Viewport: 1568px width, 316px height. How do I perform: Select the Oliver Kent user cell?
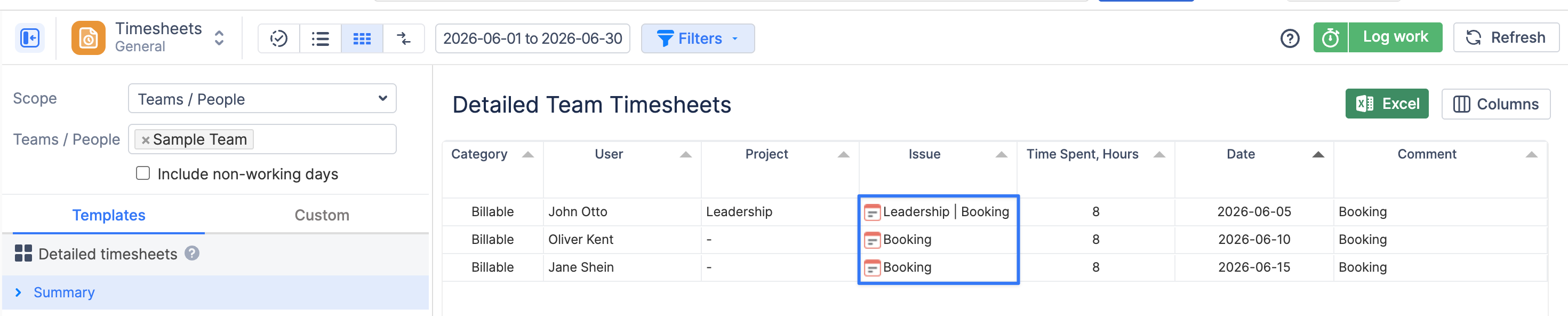622,240
